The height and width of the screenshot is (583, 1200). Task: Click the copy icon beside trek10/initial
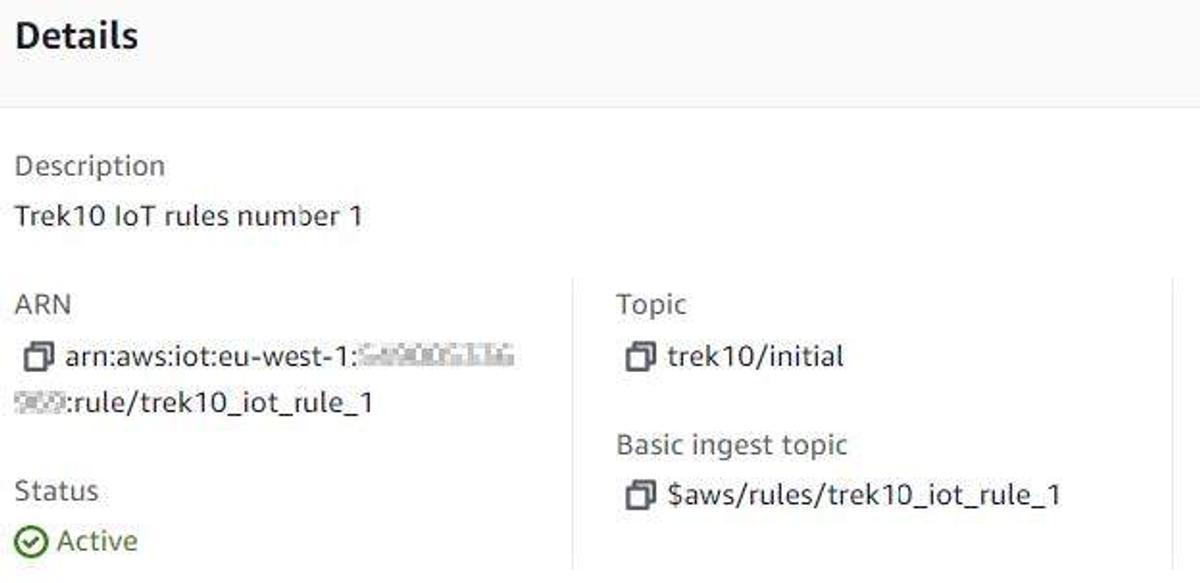click(x=639, y=356)
